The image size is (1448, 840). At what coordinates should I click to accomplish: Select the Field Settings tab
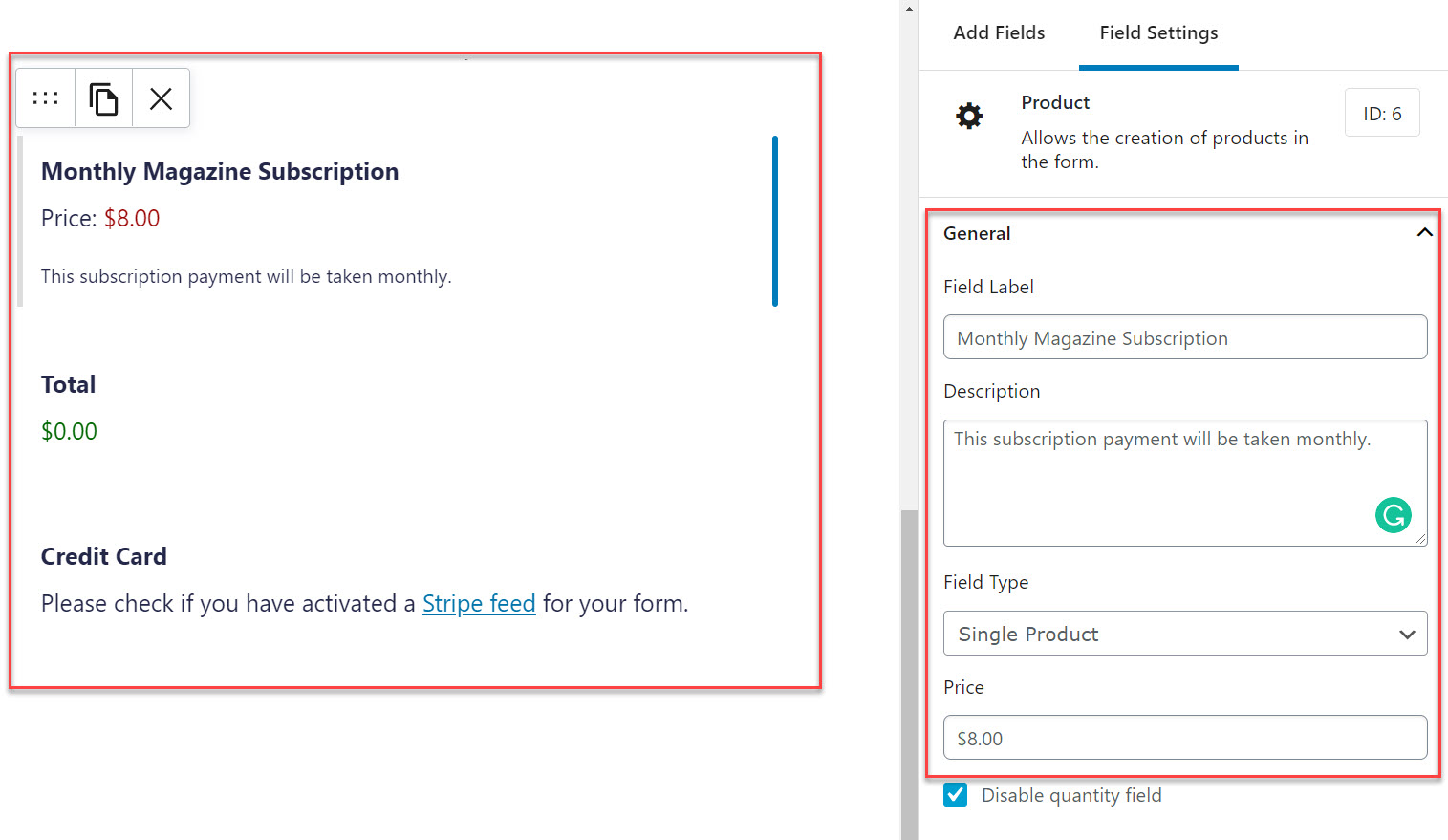click(x=1158, y=33)
